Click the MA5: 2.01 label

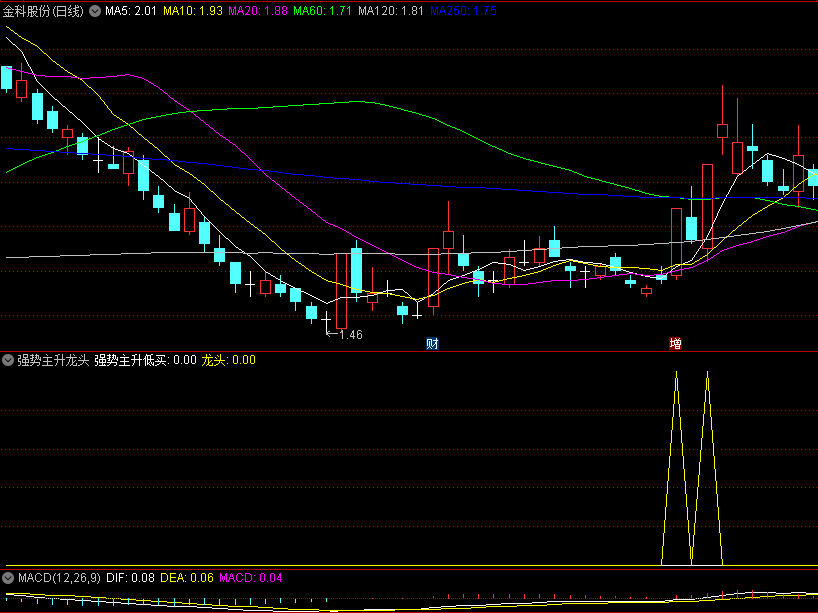pos(131,11)
